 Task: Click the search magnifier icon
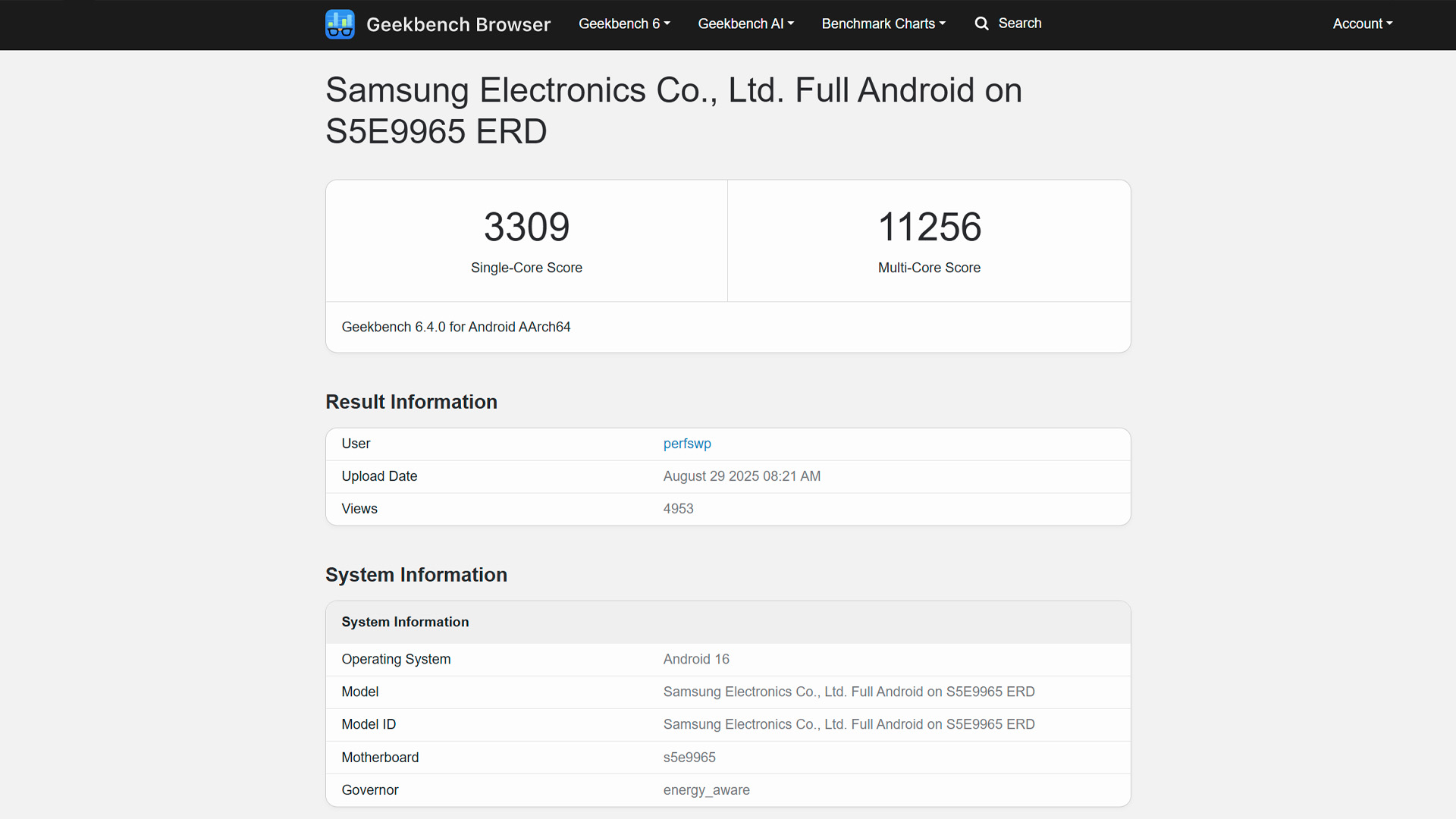pos(981,24)
